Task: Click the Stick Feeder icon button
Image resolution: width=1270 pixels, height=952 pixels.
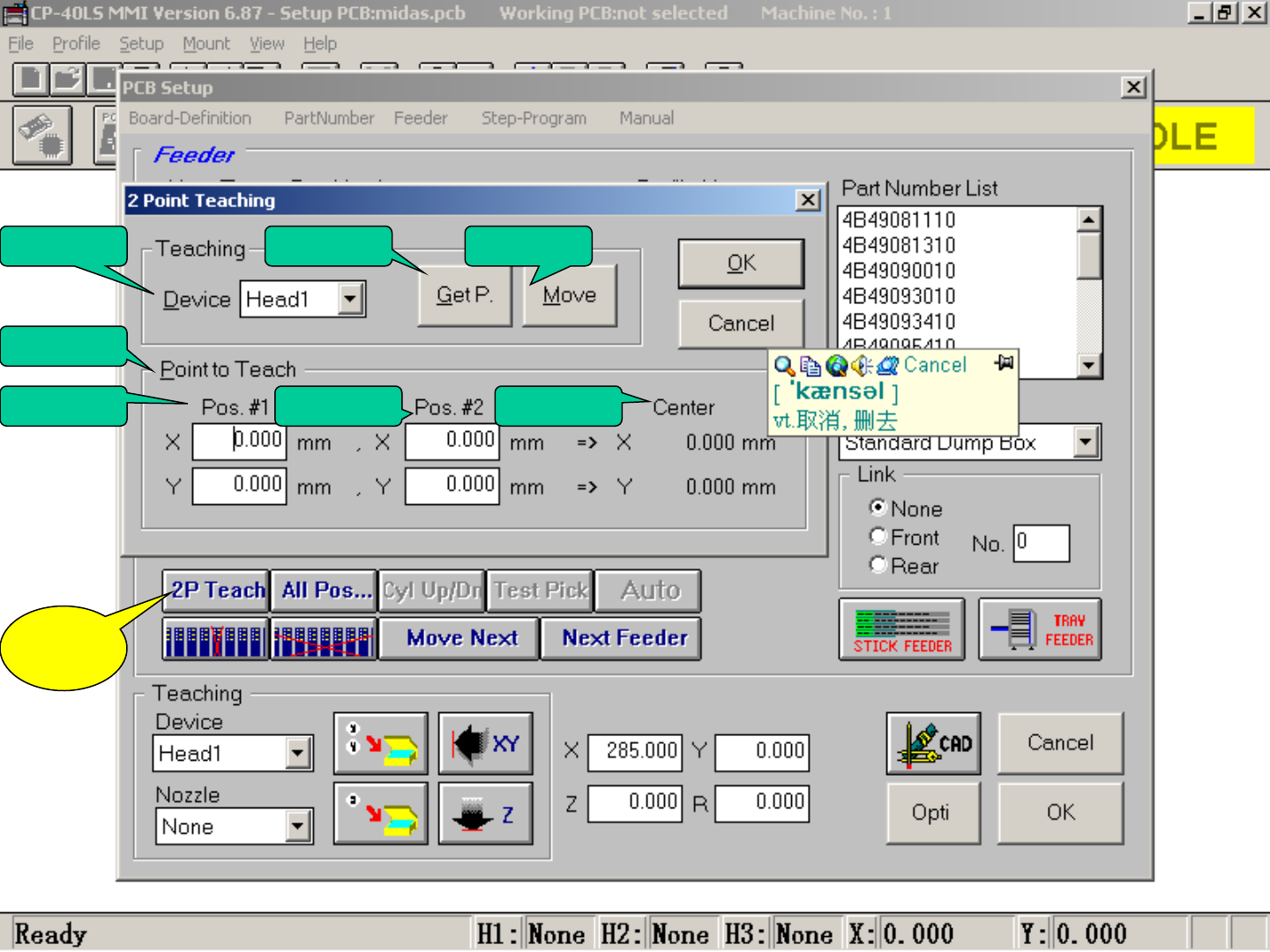Action: click(x=901, y=629)
